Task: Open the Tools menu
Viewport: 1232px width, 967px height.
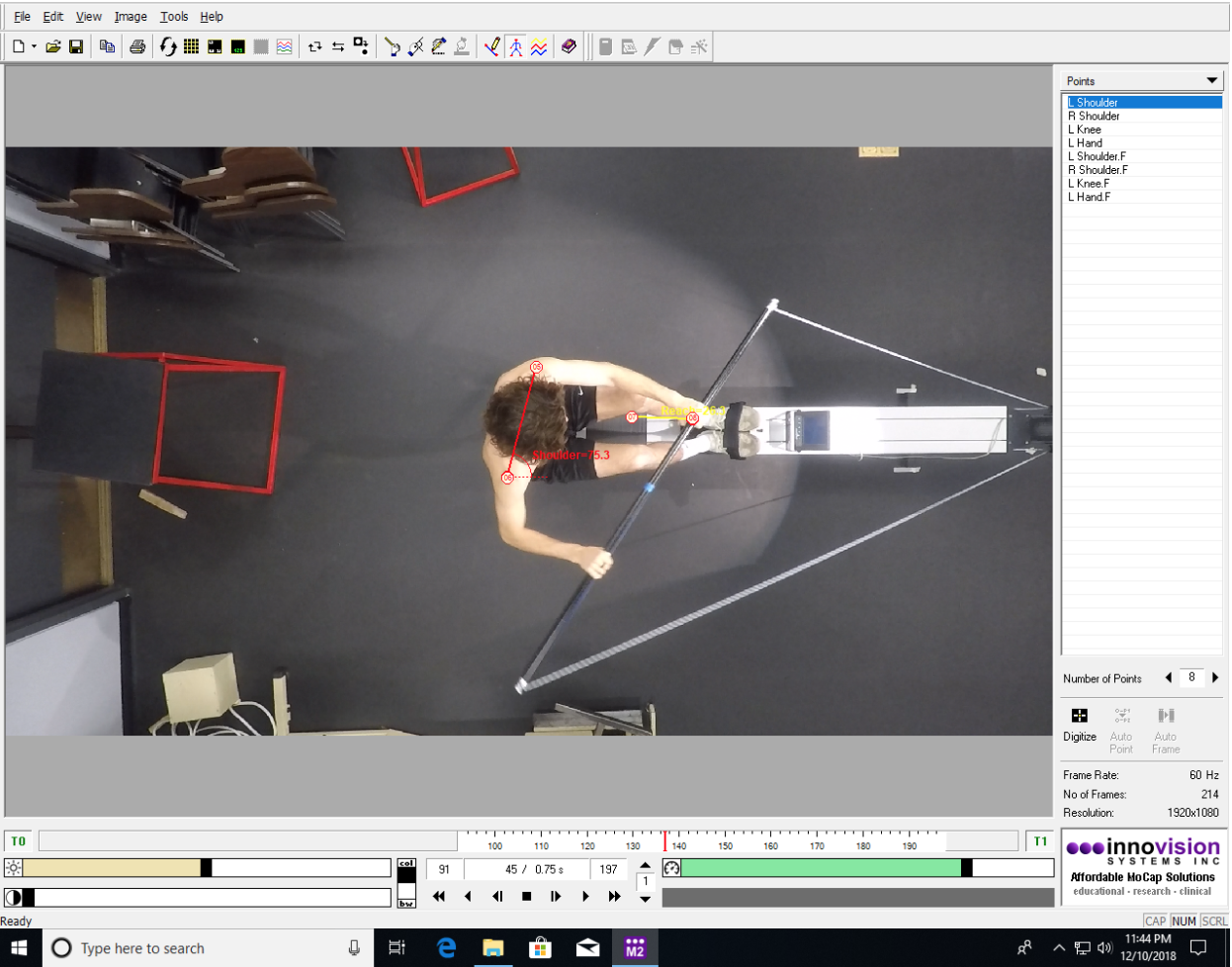Action: (174, 17)
